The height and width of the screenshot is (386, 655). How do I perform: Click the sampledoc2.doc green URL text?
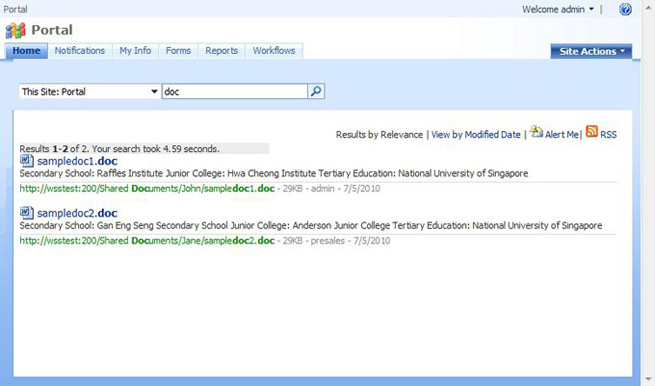click(x=147, y=241)
